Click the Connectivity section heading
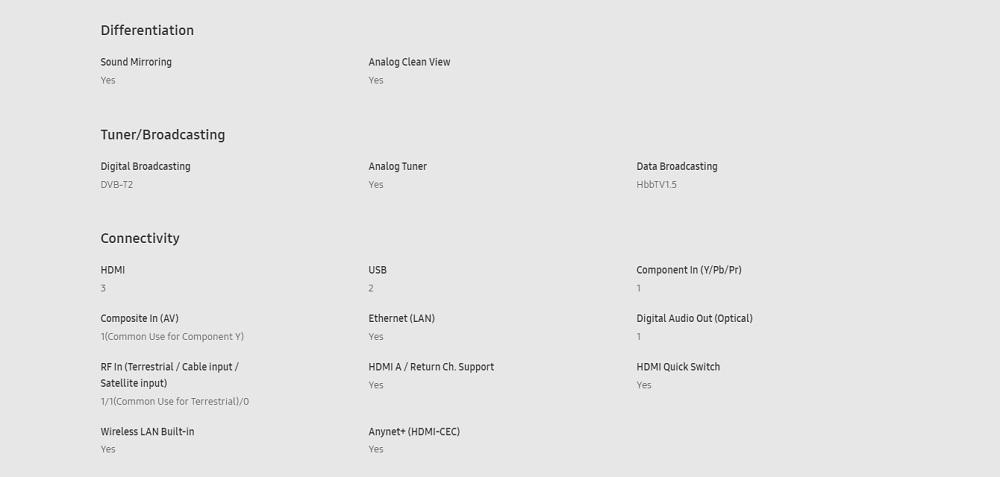The width and height of the screenshot is (1000, 477). (x=140, y=238)
